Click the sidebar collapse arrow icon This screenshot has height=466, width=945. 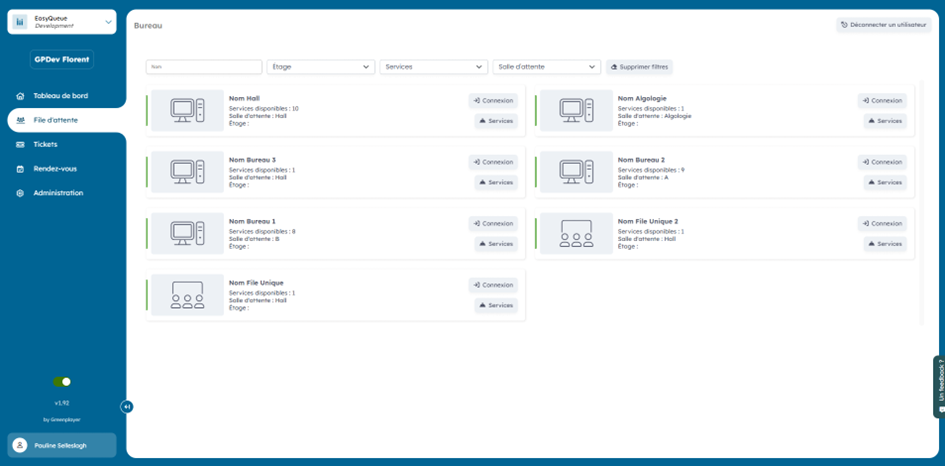127,406
